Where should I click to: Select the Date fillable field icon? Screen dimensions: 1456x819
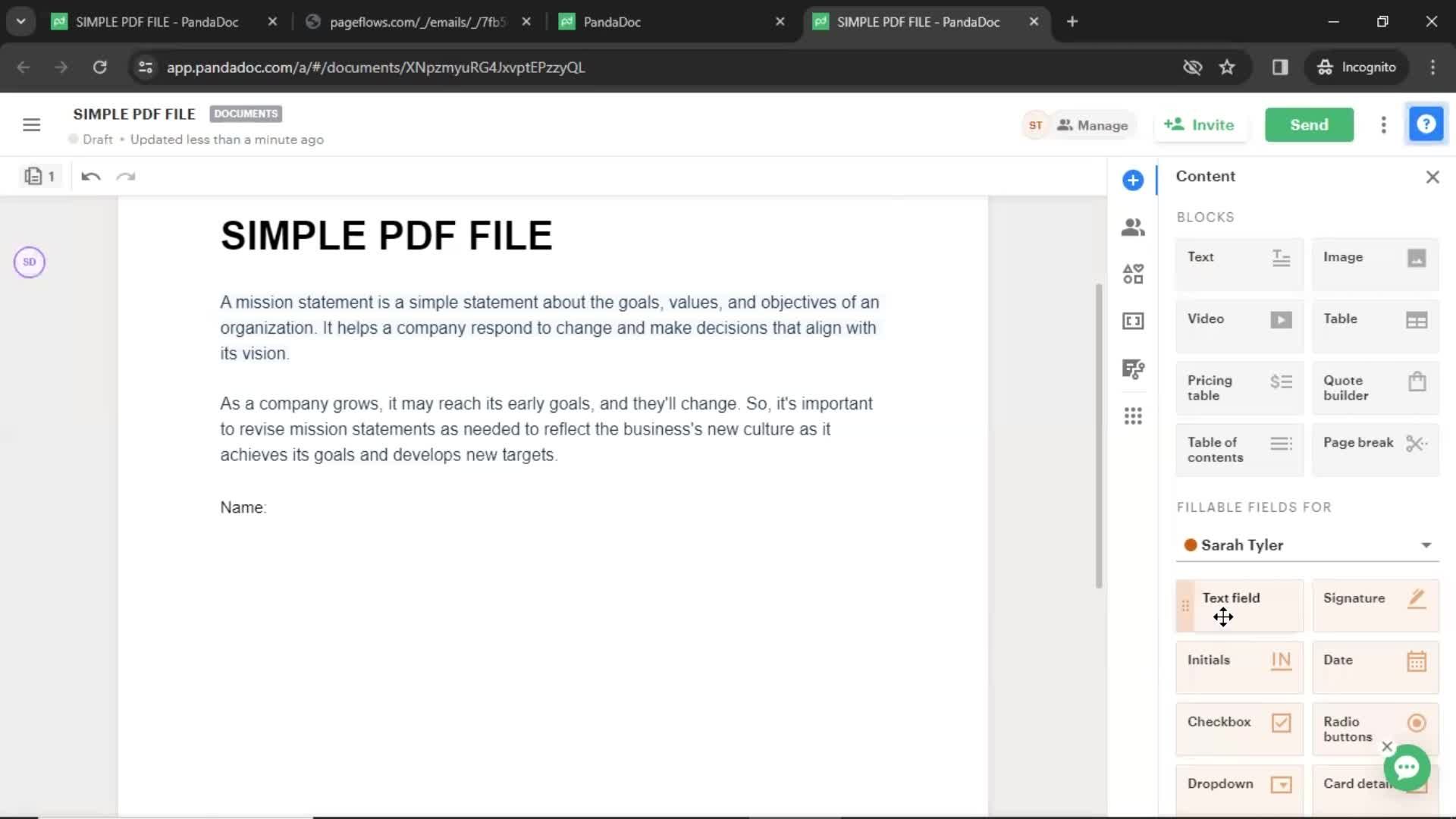pos(1417,660)
